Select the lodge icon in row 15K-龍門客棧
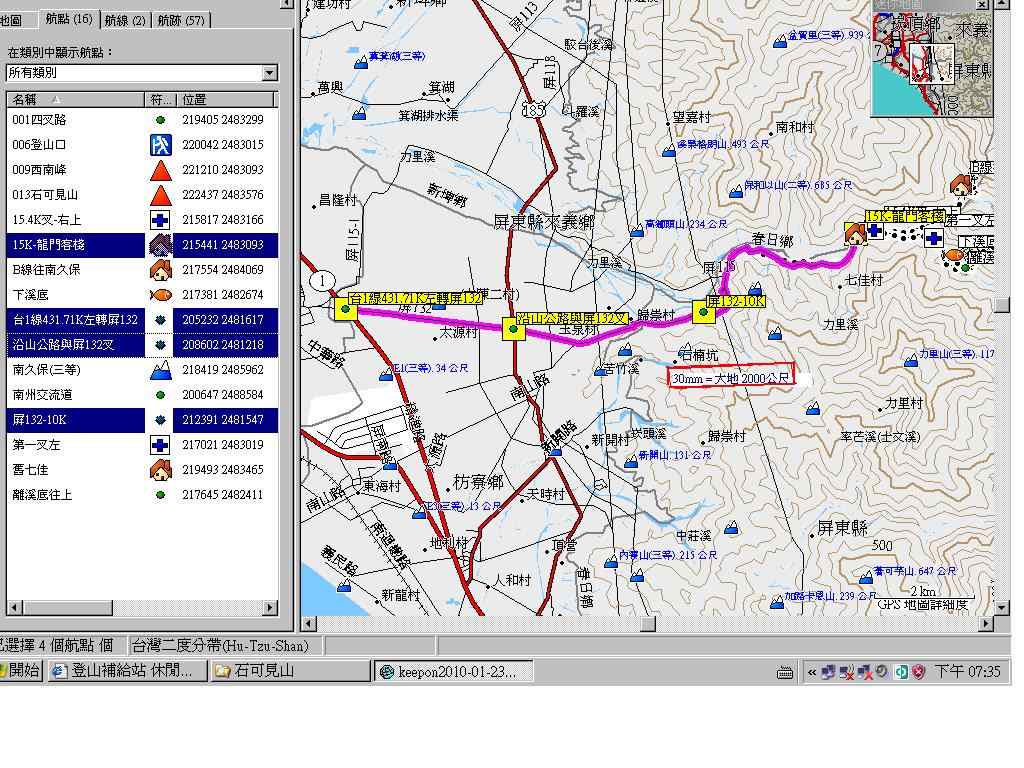 [x=160, y=245]
